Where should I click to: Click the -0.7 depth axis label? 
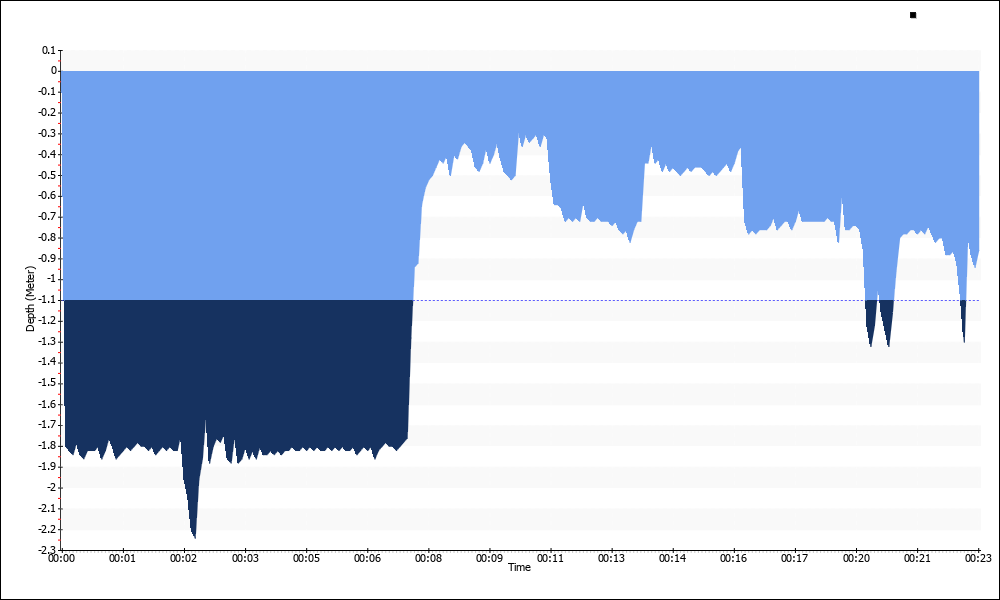pos(47,217)
